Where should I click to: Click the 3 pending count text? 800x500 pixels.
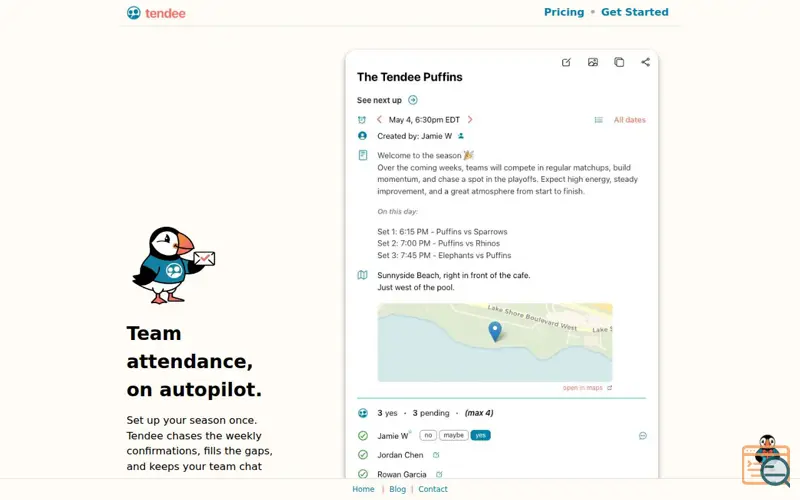(431, 413)
